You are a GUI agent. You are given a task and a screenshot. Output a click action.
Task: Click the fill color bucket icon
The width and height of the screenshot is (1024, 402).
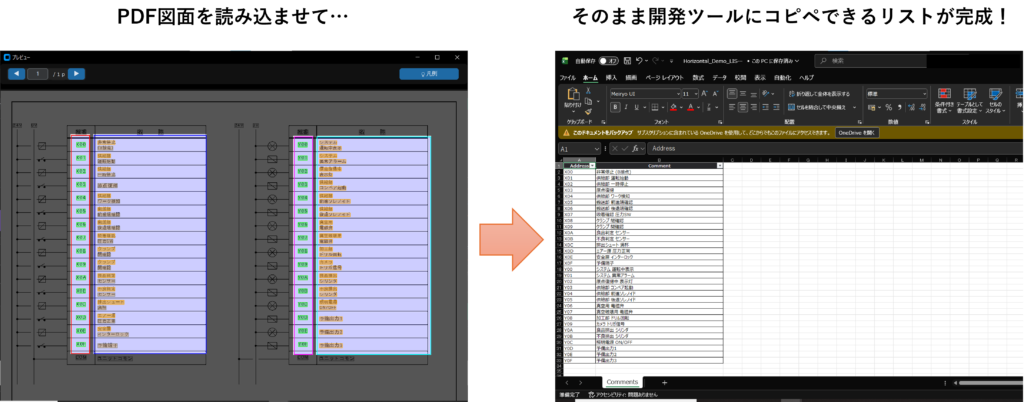pyautogui.click(x=676, y=107)
